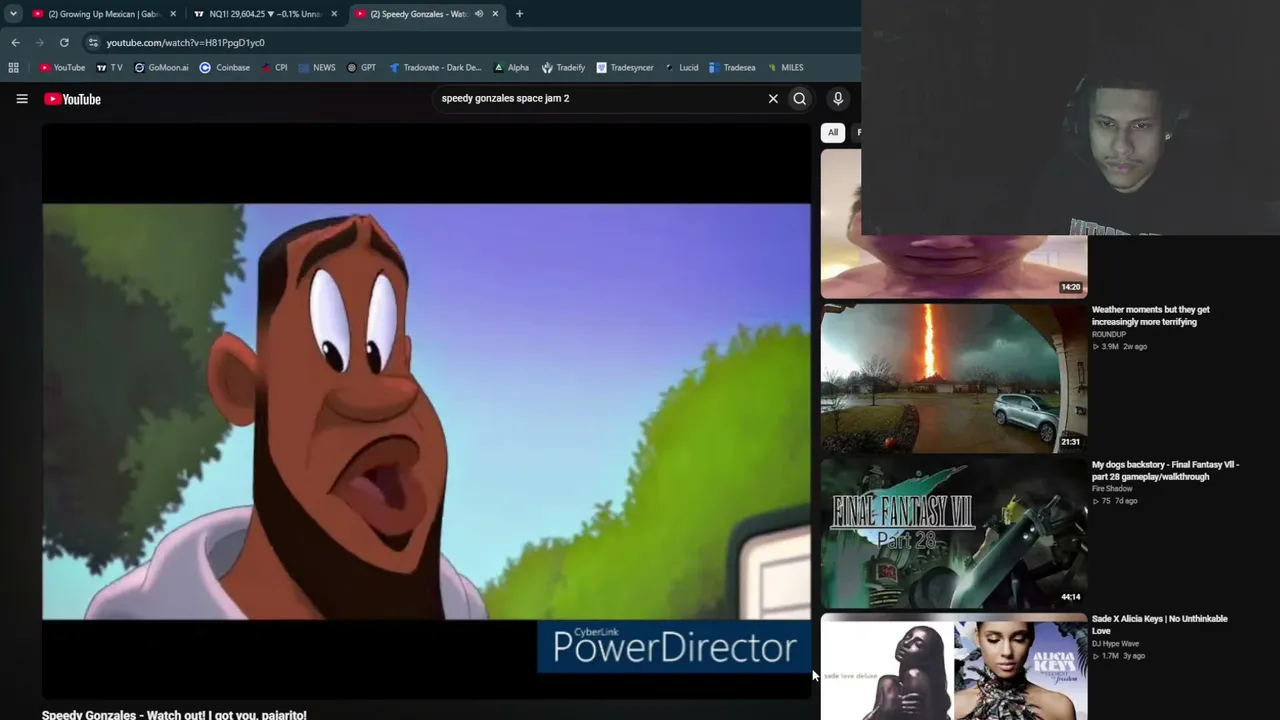The image size is (1280, 720).
Task: Open the GPT bookmark
Action: [x=362, y=68]
